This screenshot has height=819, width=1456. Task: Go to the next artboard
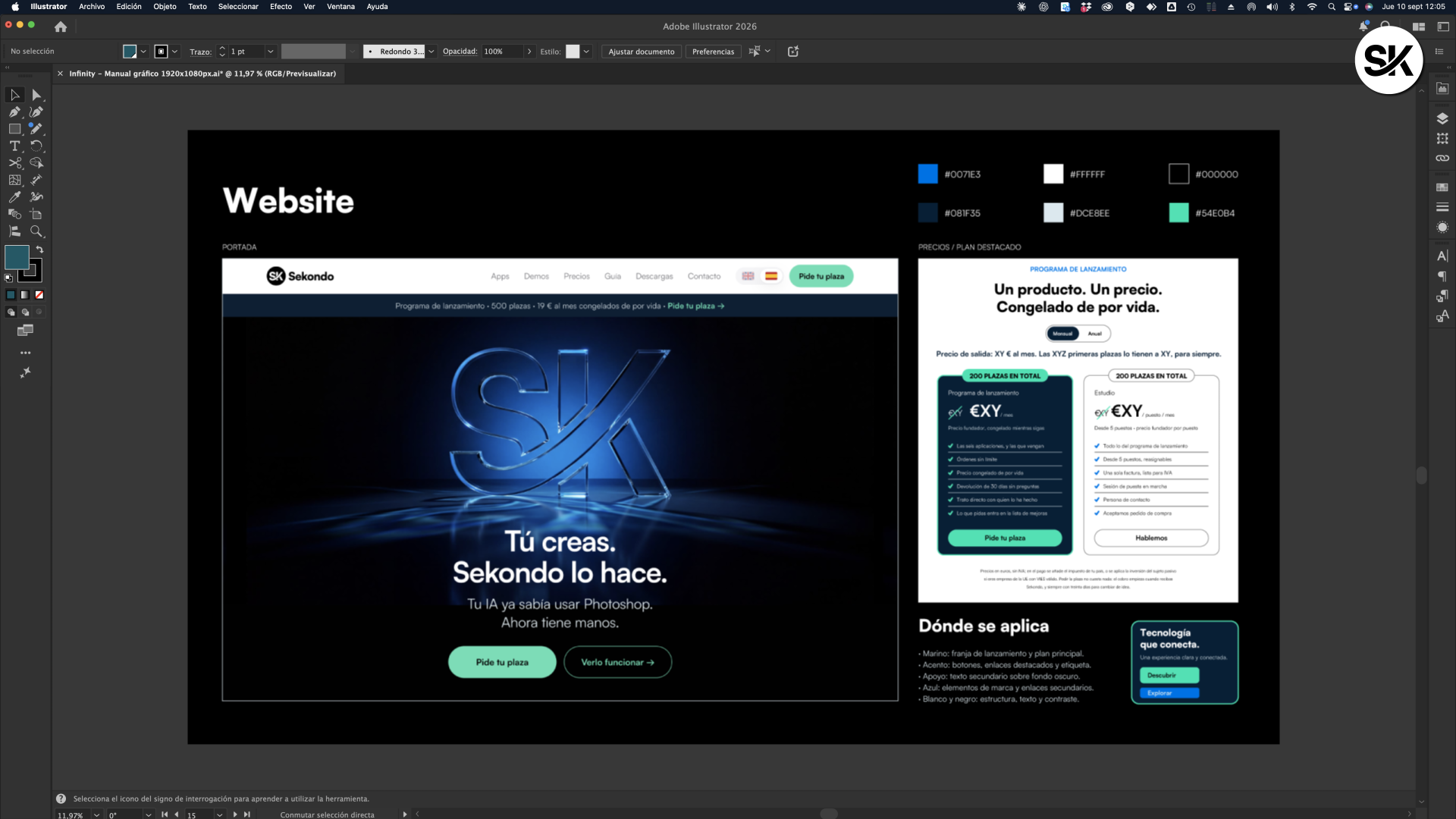[x=235, y=815]
